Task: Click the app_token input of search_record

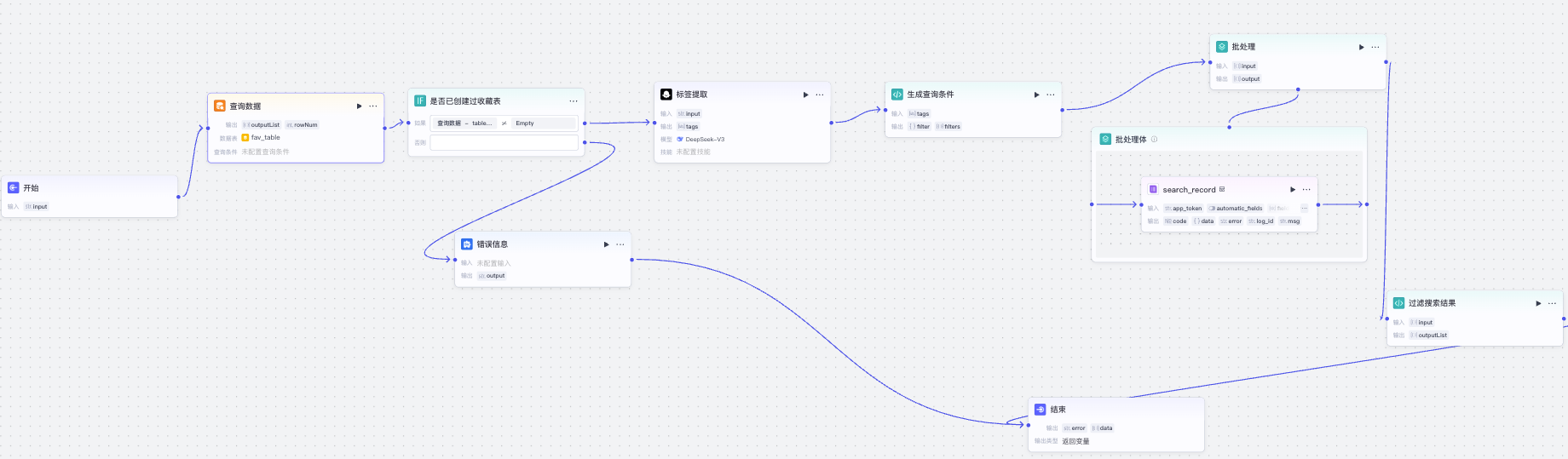Action: click(x=1184, y=208)
